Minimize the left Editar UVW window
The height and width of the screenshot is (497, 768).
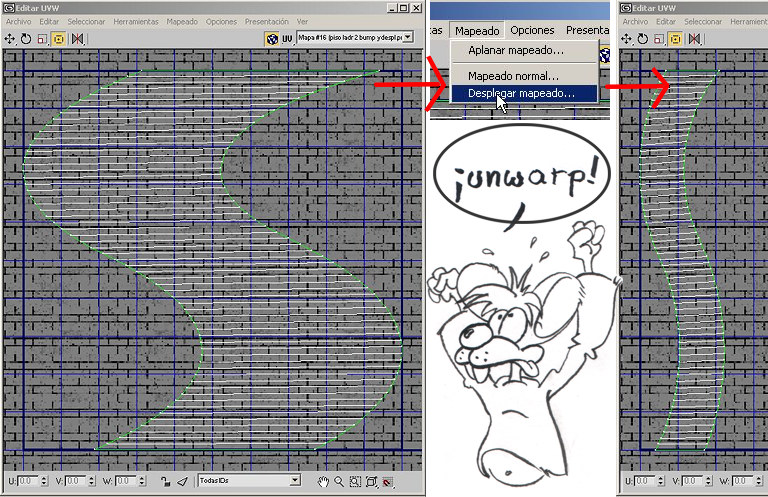coord(392,8)
